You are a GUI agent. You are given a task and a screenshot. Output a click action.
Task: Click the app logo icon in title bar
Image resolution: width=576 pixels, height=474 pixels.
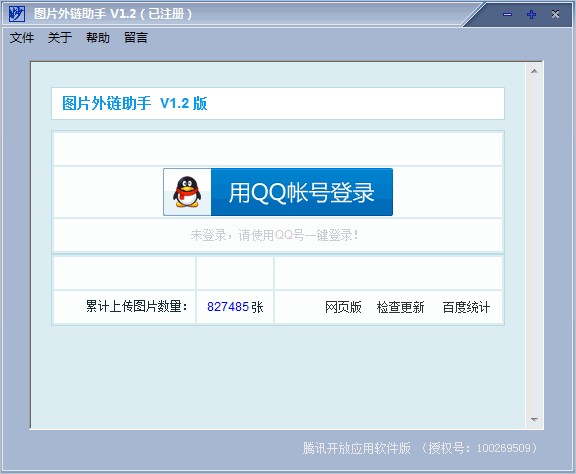point(17,14)
